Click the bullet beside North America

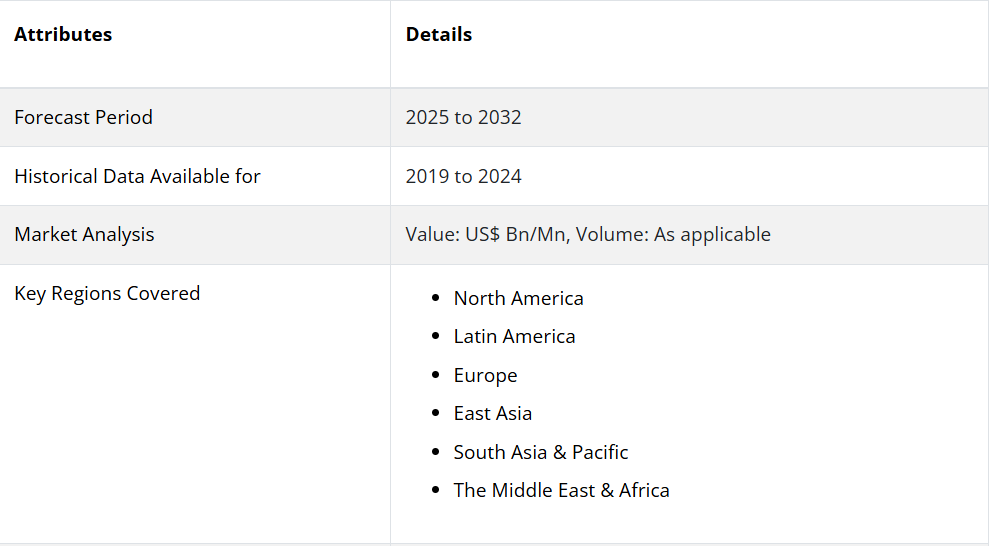[x=435, y=299]
